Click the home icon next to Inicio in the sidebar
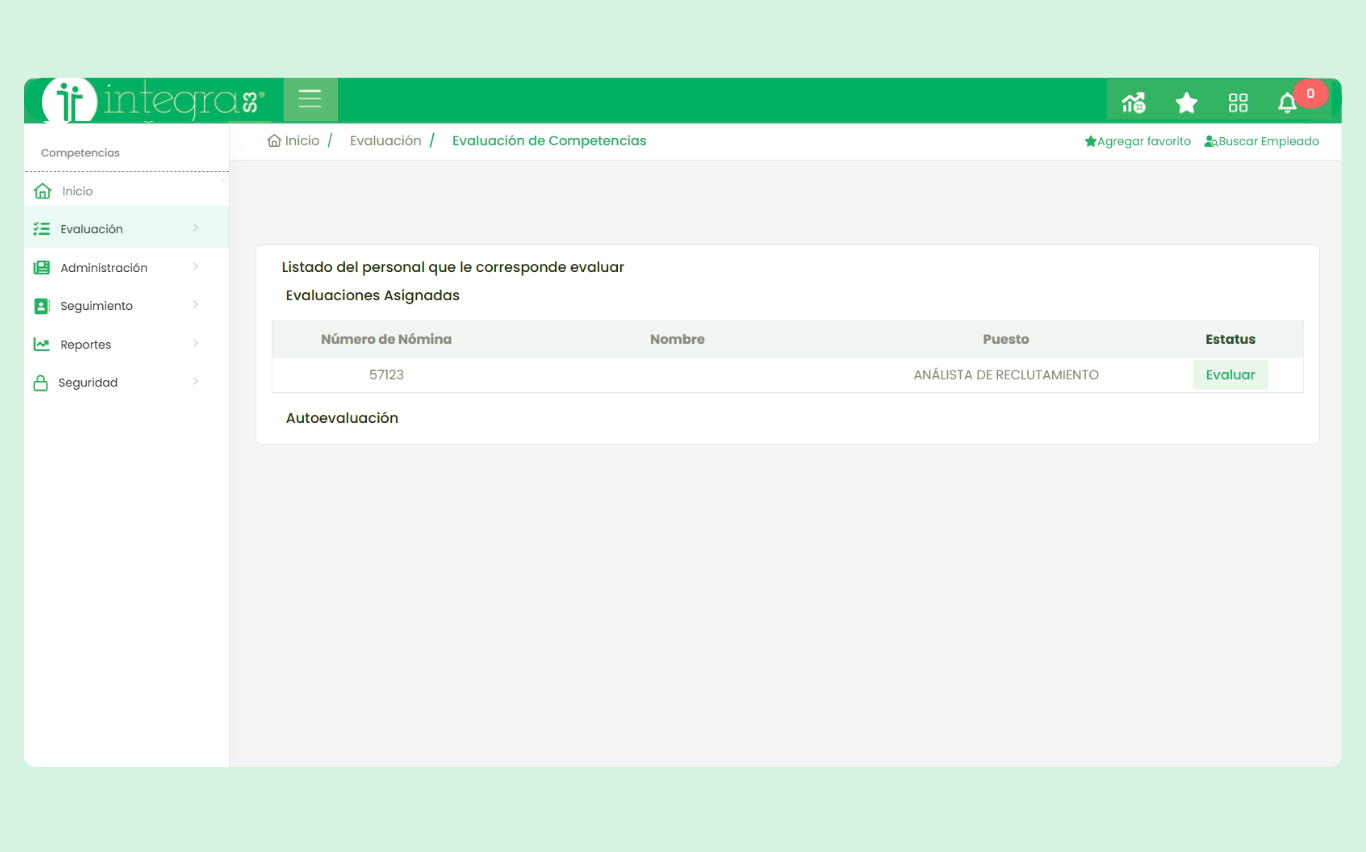The image size is (1366, 852). click(42, 191)
